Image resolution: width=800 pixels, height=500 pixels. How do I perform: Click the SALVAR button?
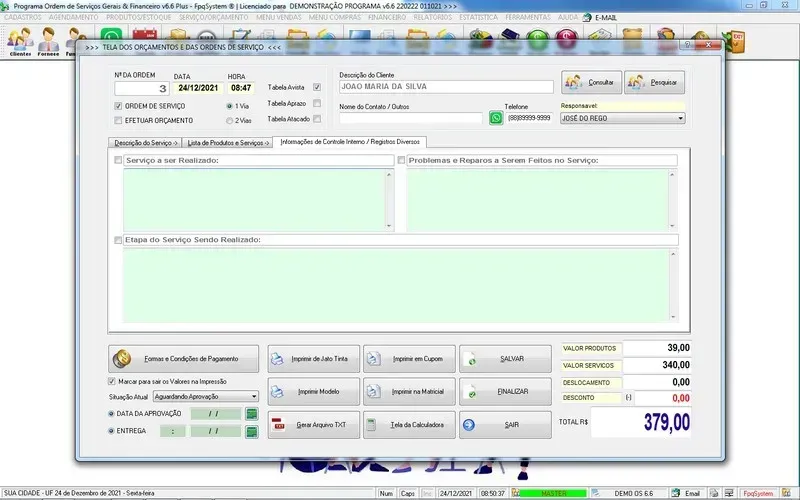coord(505,358)
